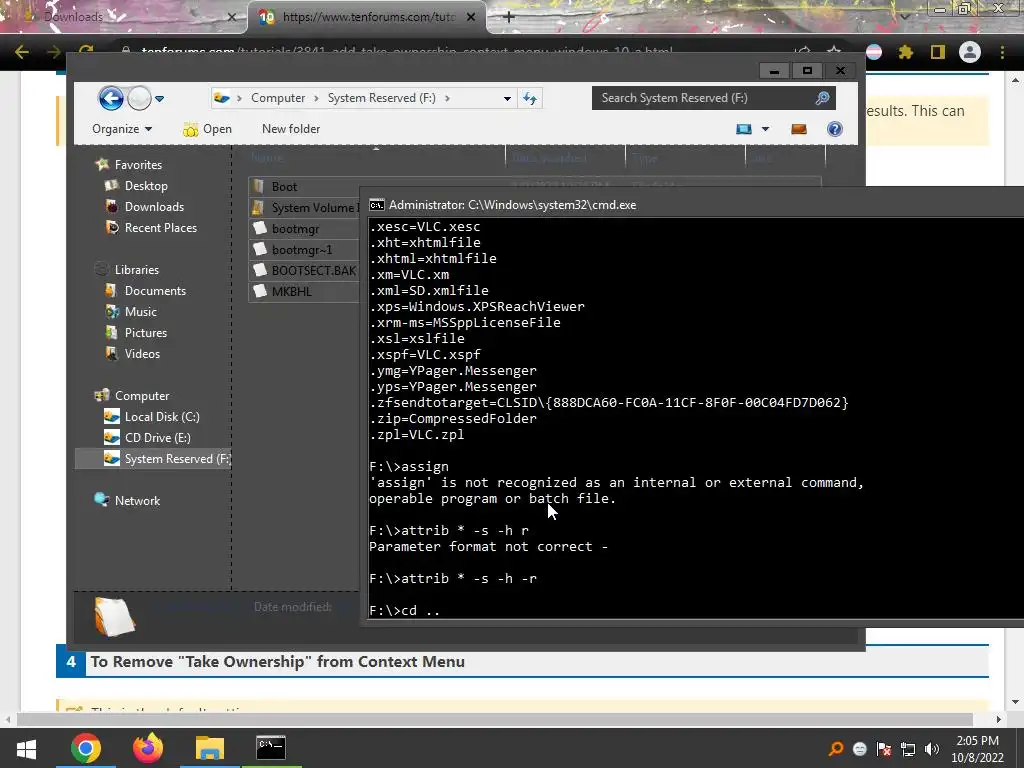Image resolution: width=1024 pixels, height=768 pixels.
Task: Open the Documents library
Action: (x=146, y=291)
